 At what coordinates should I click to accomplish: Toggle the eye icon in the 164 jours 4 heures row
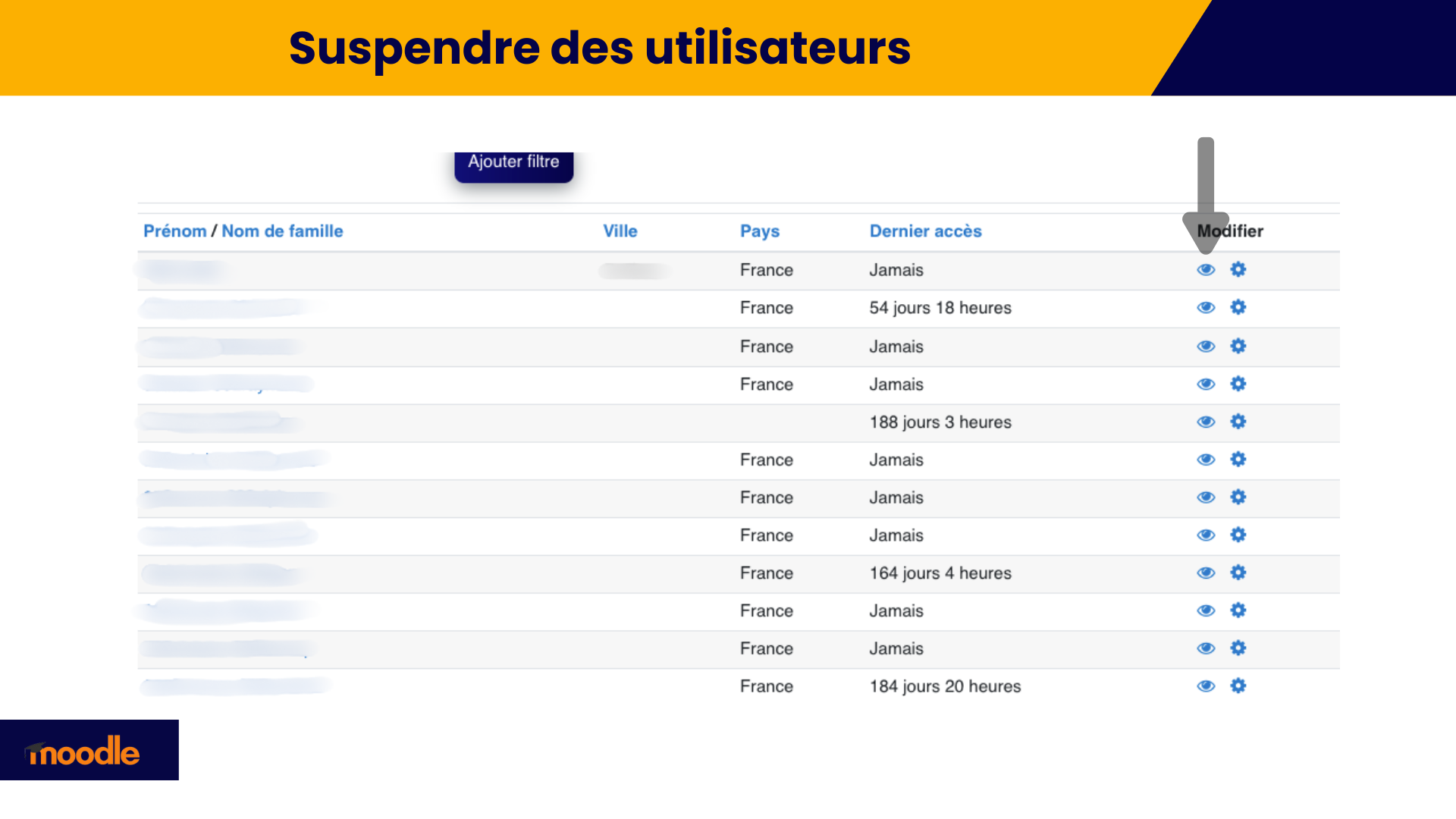point(1206,573)
